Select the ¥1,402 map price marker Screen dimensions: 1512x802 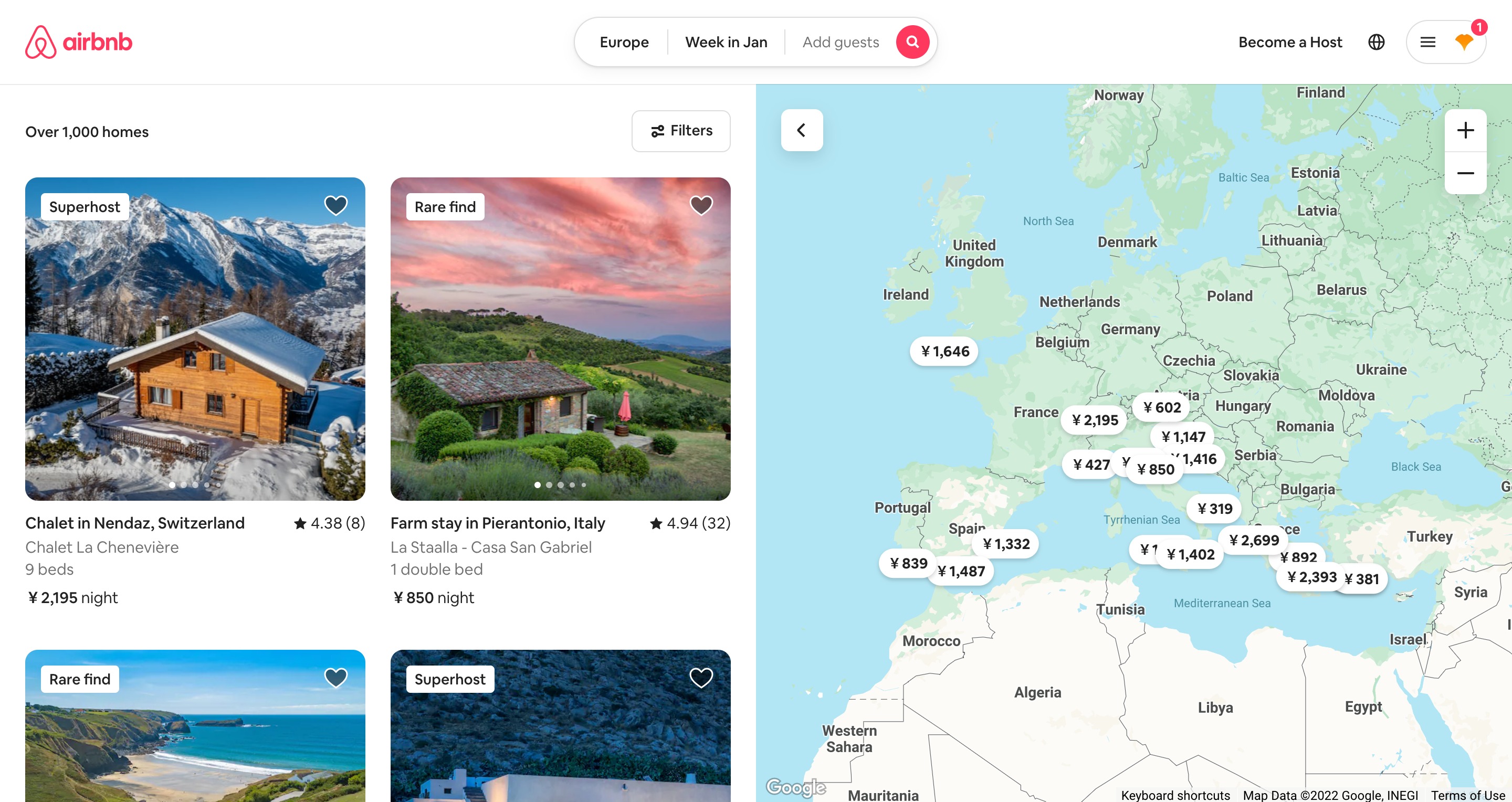1190,554
